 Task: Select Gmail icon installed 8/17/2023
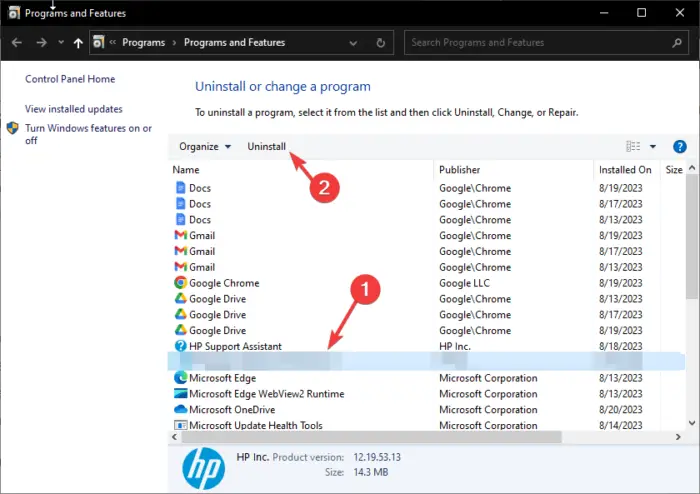(180, 251)
